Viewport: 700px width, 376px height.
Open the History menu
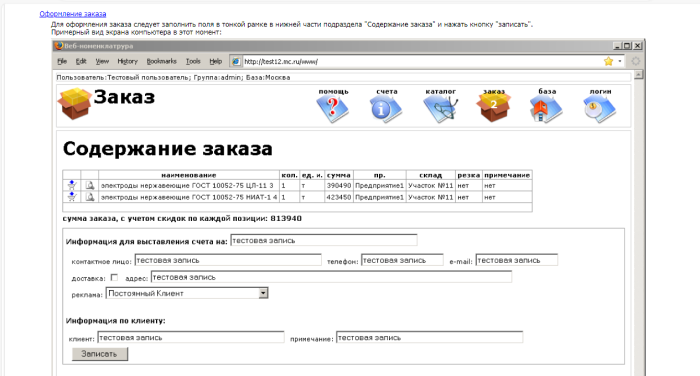point(127,61)
